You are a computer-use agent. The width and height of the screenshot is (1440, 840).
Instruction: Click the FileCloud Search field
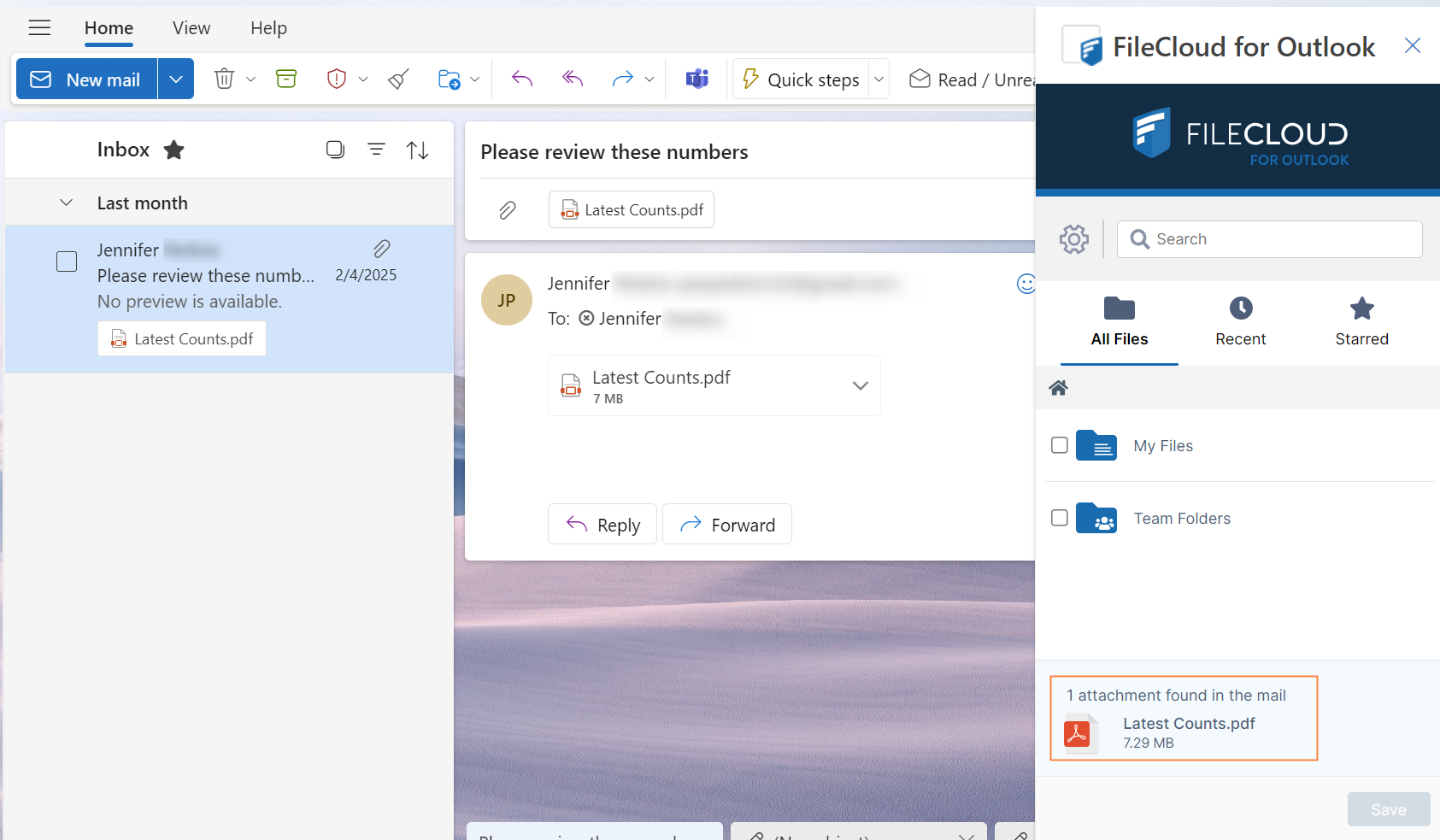[x=1282, y=239]
